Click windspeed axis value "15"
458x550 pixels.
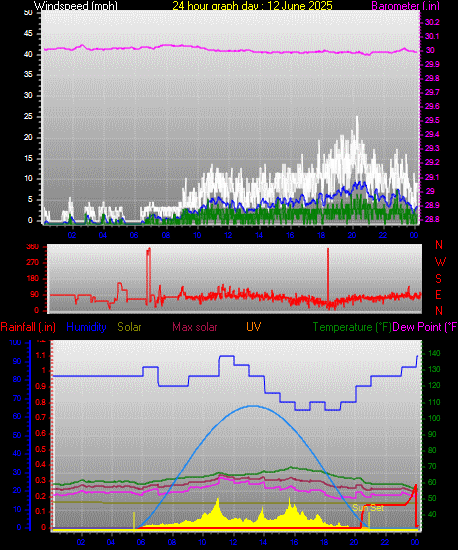pyautogui.click(x=28, y=158)
